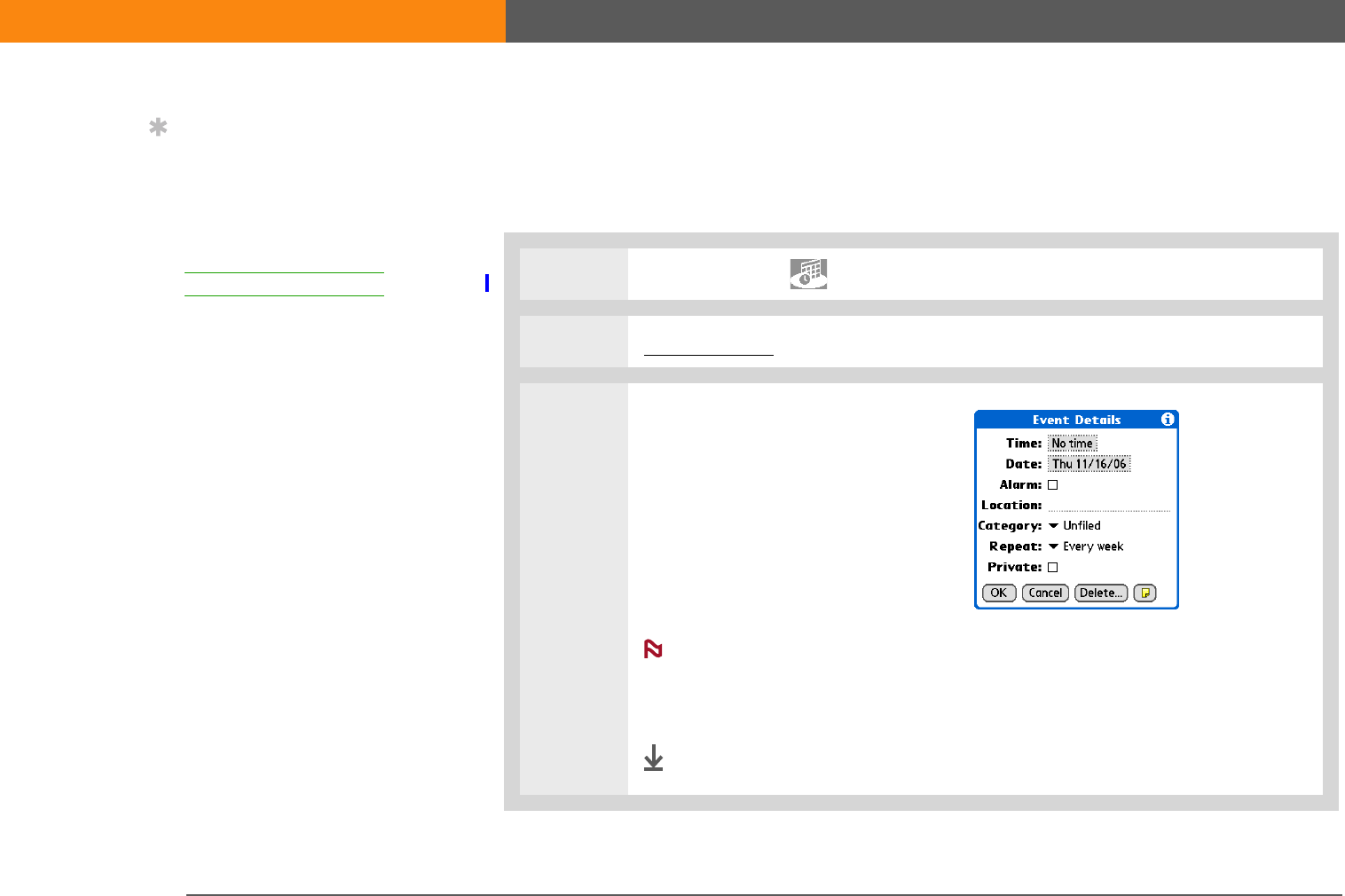Viewport: 1345px width, 896px height.
Task: Click the Delete... button
Action: coord(1101,593)
